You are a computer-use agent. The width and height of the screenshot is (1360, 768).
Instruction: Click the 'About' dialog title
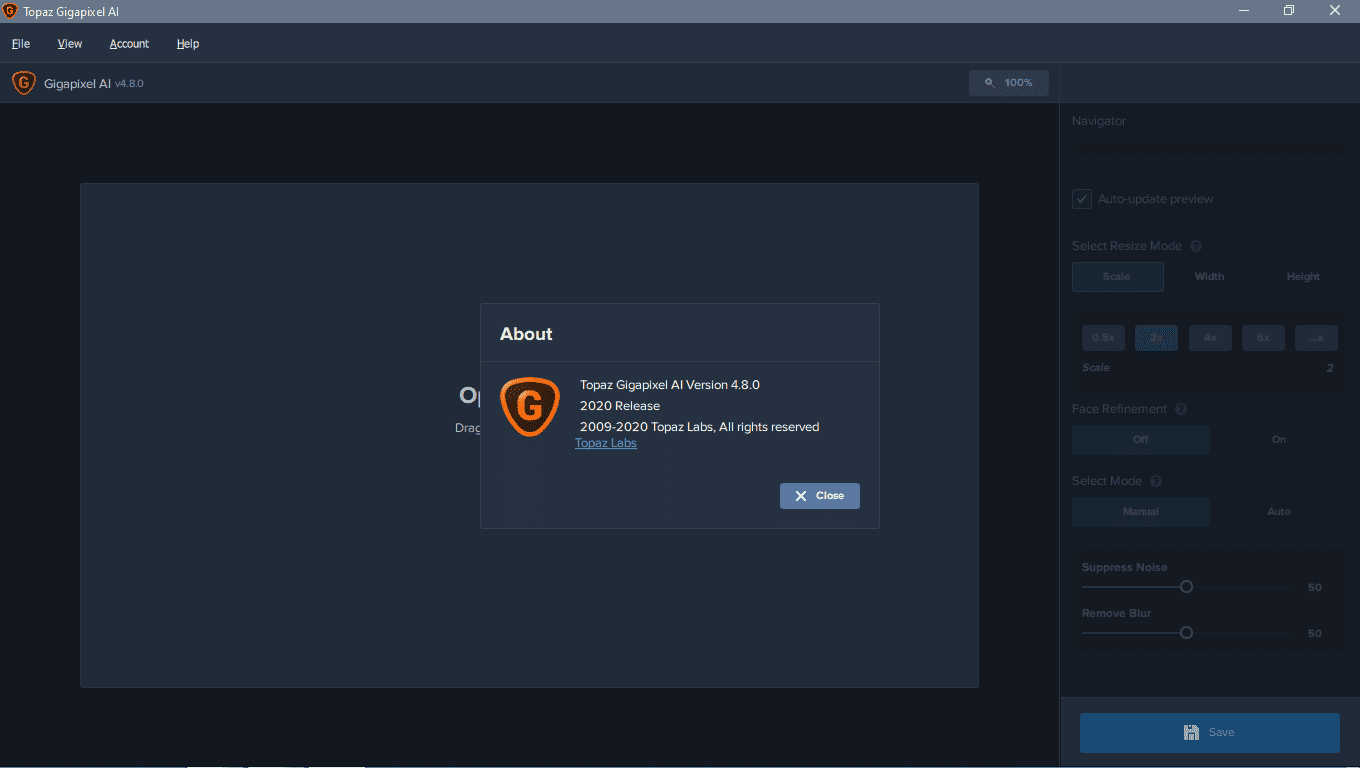(526, 334)
